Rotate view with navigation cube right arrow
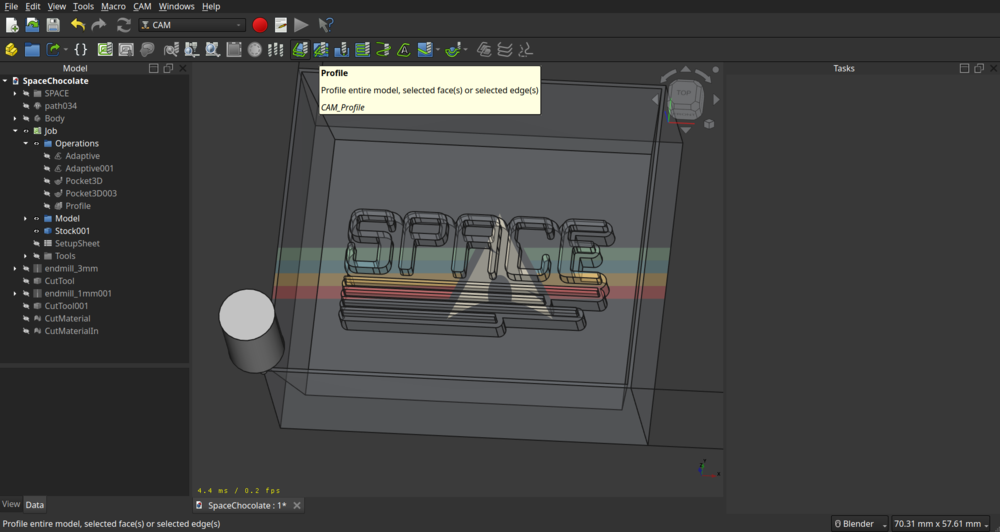This screenshot has height=532, width=1000. (x=716, y=100)
